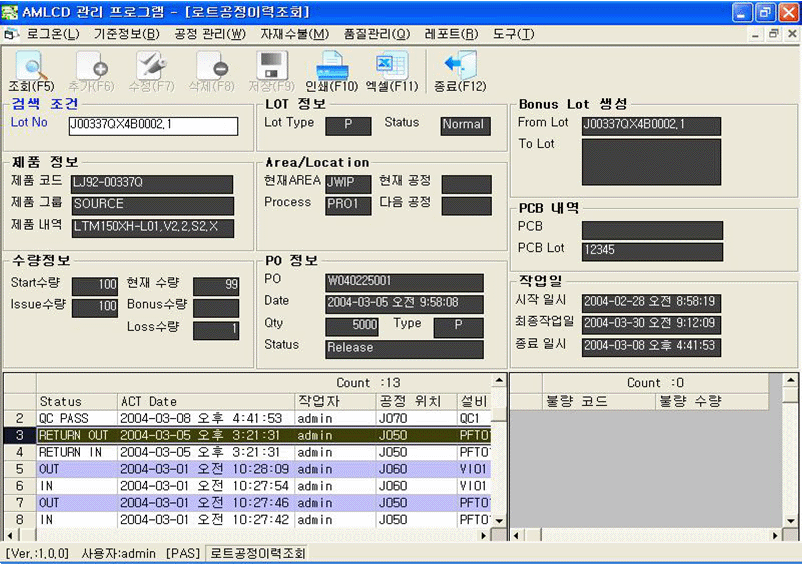Click the Status field showing Release
This screenshot has width=803, height=564.
point(404,349)
